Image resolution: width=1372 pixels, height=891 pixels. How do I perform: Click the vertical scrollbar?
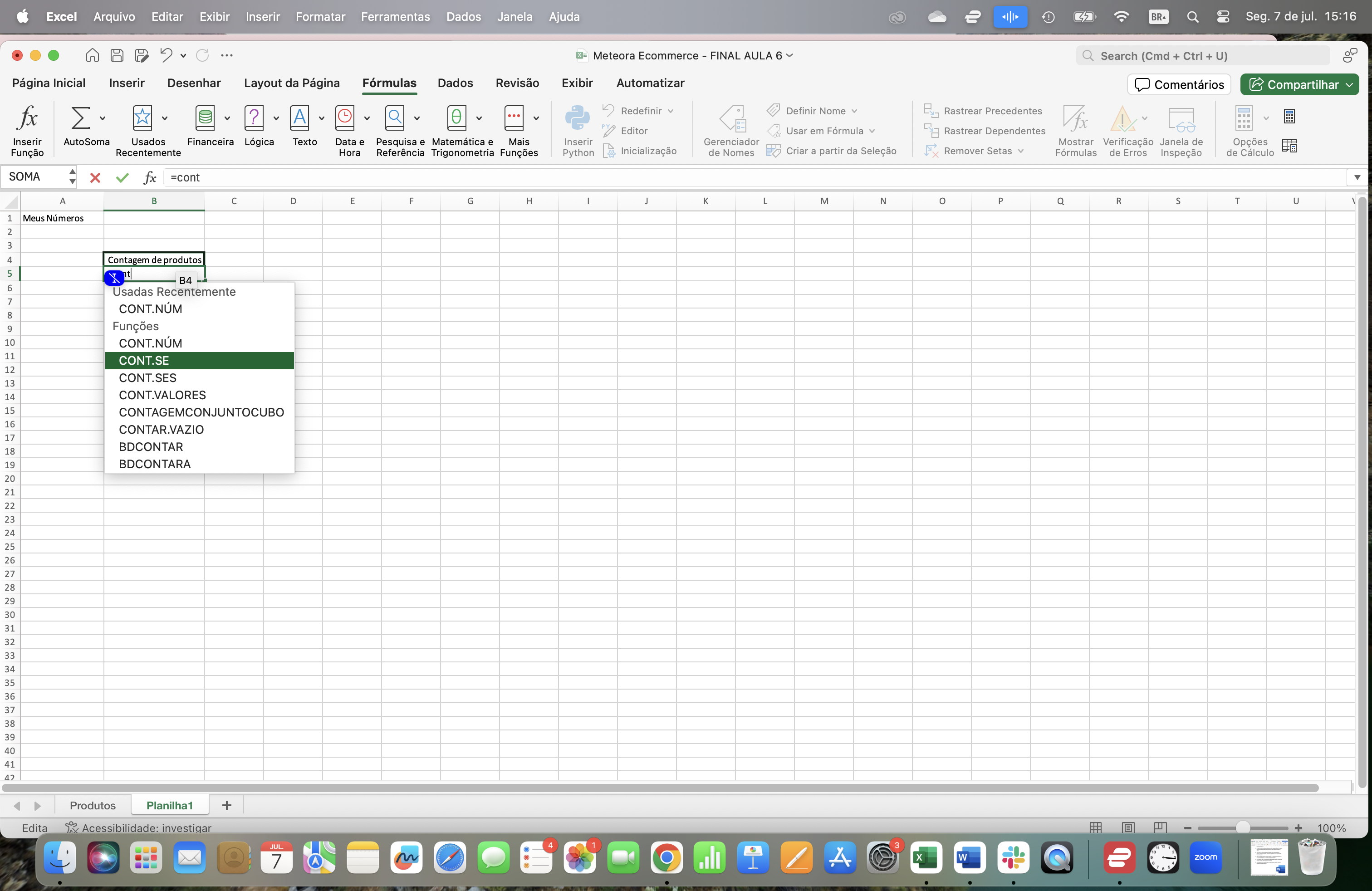[x=1362, y=492]
